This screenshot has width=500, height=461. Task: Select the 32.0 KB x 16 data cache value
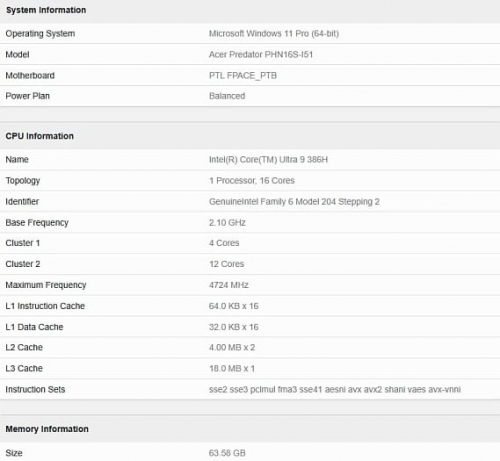pyautogui.click(x=233, y=327)
